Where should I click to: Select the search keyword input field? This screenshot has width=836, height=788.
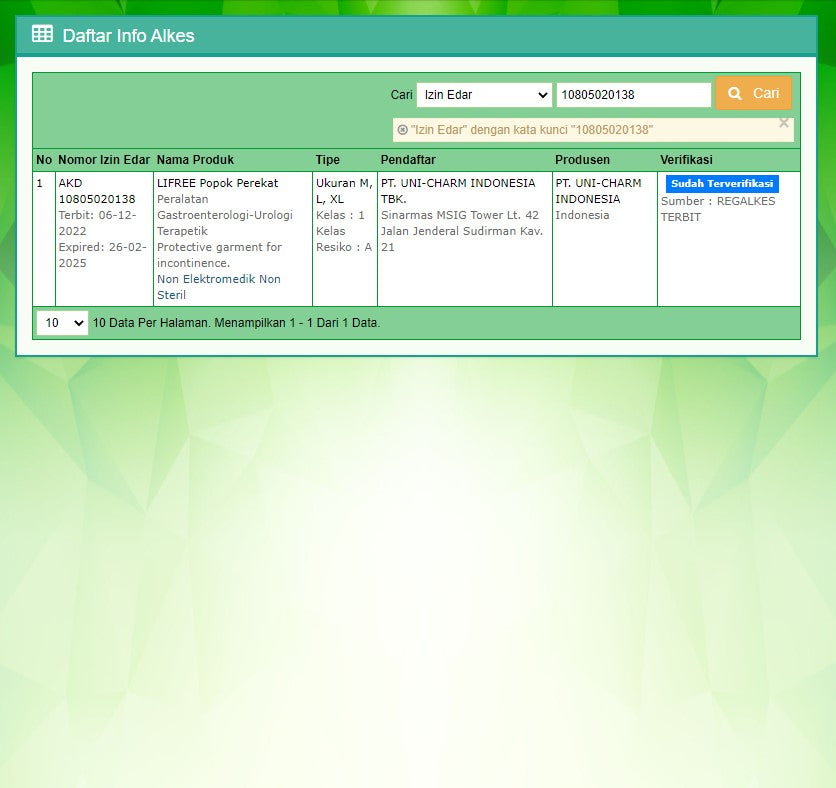click(634, 94)
